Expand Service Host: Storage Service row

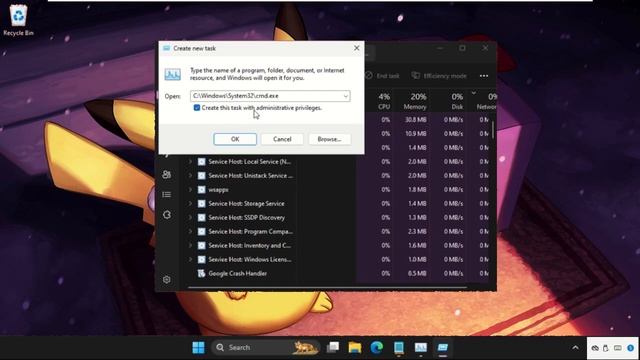point(190,203)
